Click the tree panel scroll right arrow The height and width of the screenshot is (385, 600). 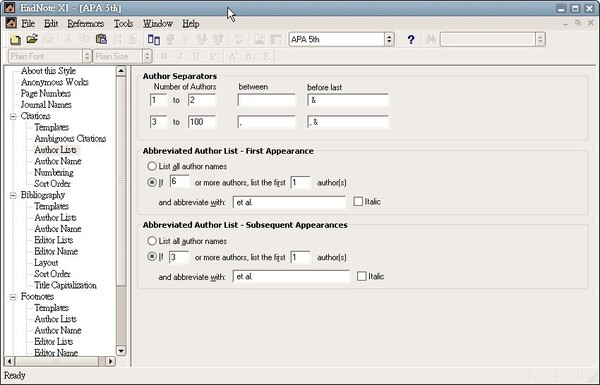(x=110, y=361)
